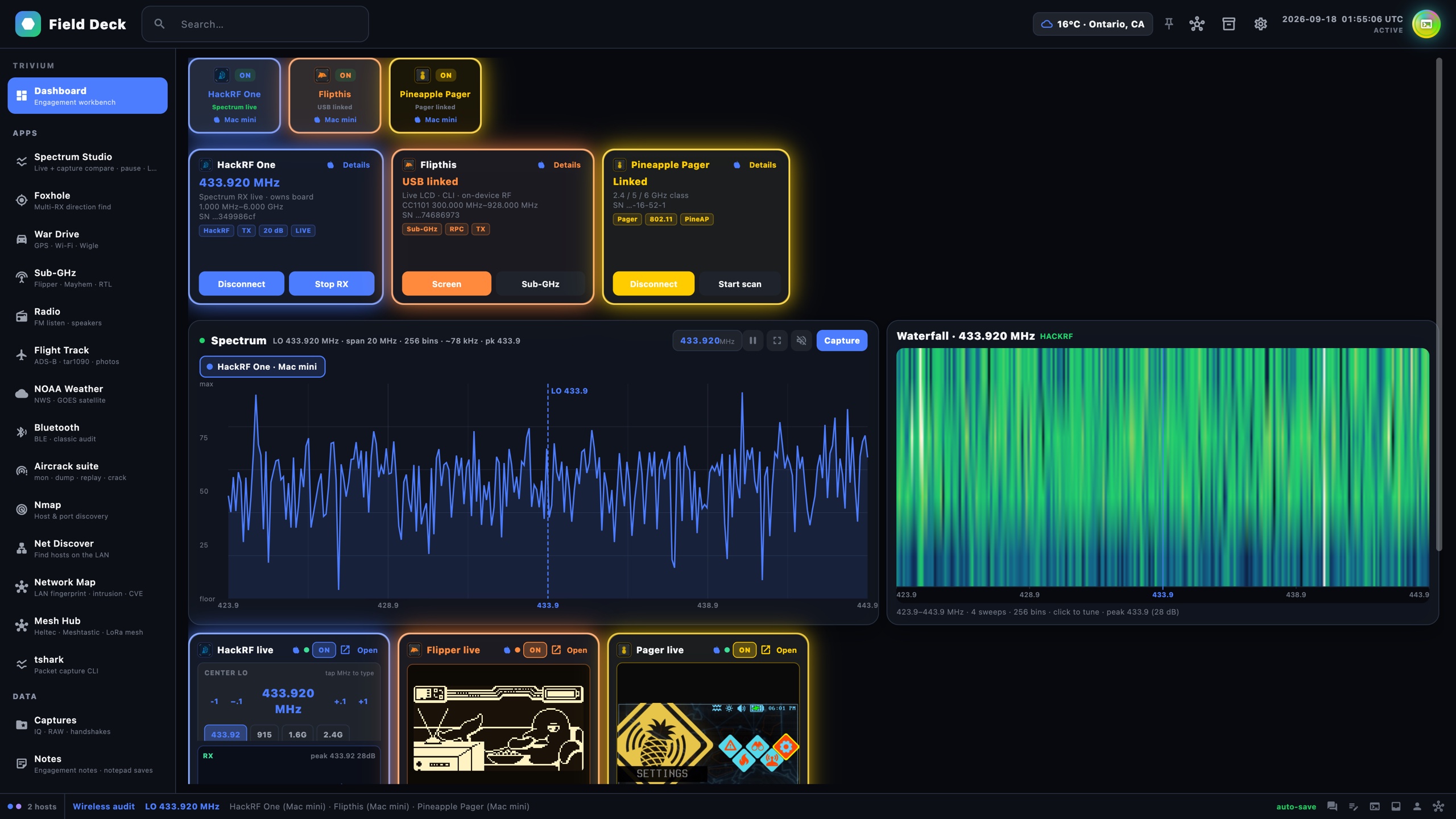1456x819 pixels.
Task: Click the inbox tray icon in status bar
Action: 1396,806
